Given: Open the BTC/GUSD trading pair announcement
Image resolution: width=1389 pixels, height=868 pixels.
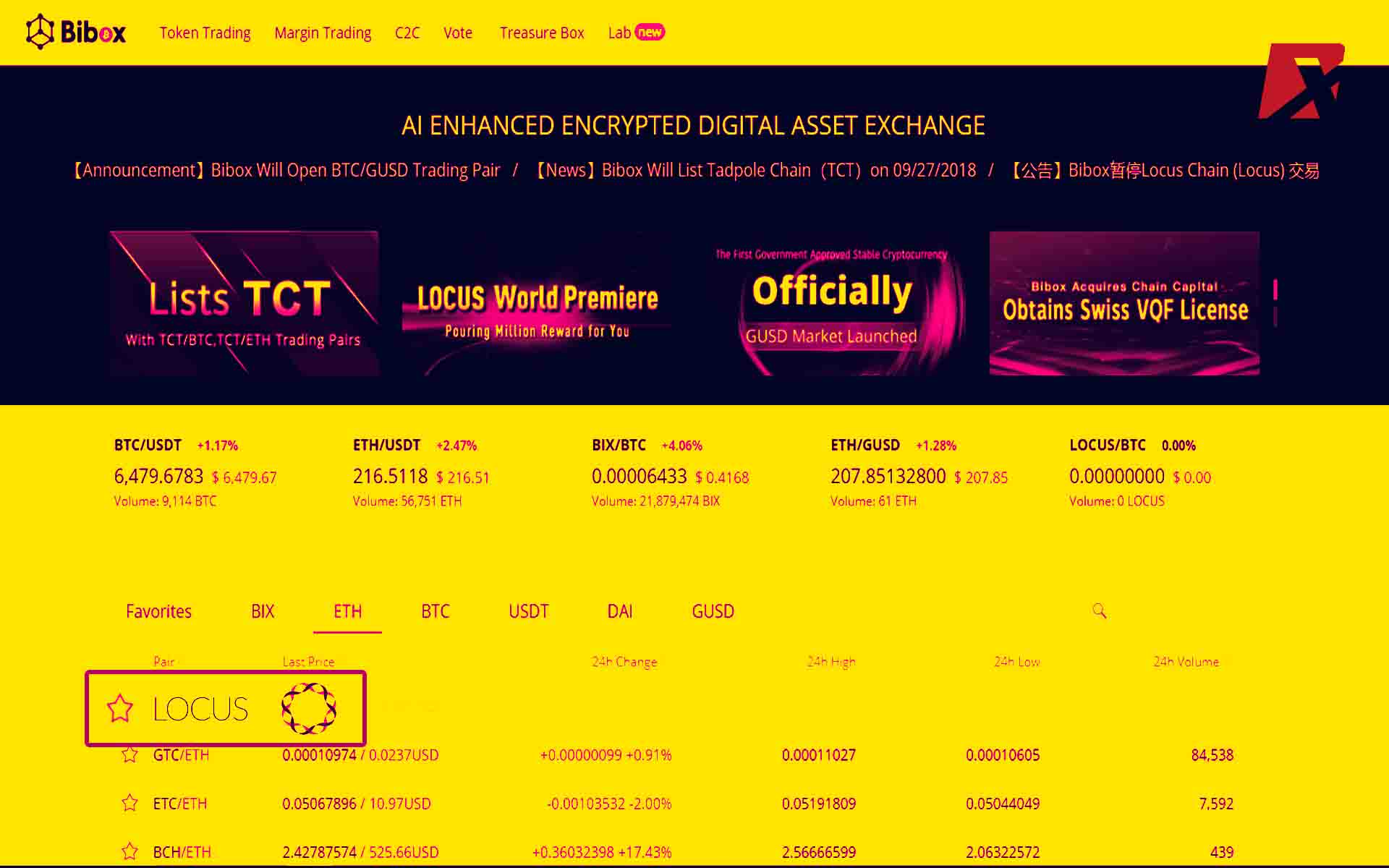Looking at the screenshot, I should (286, 171).
